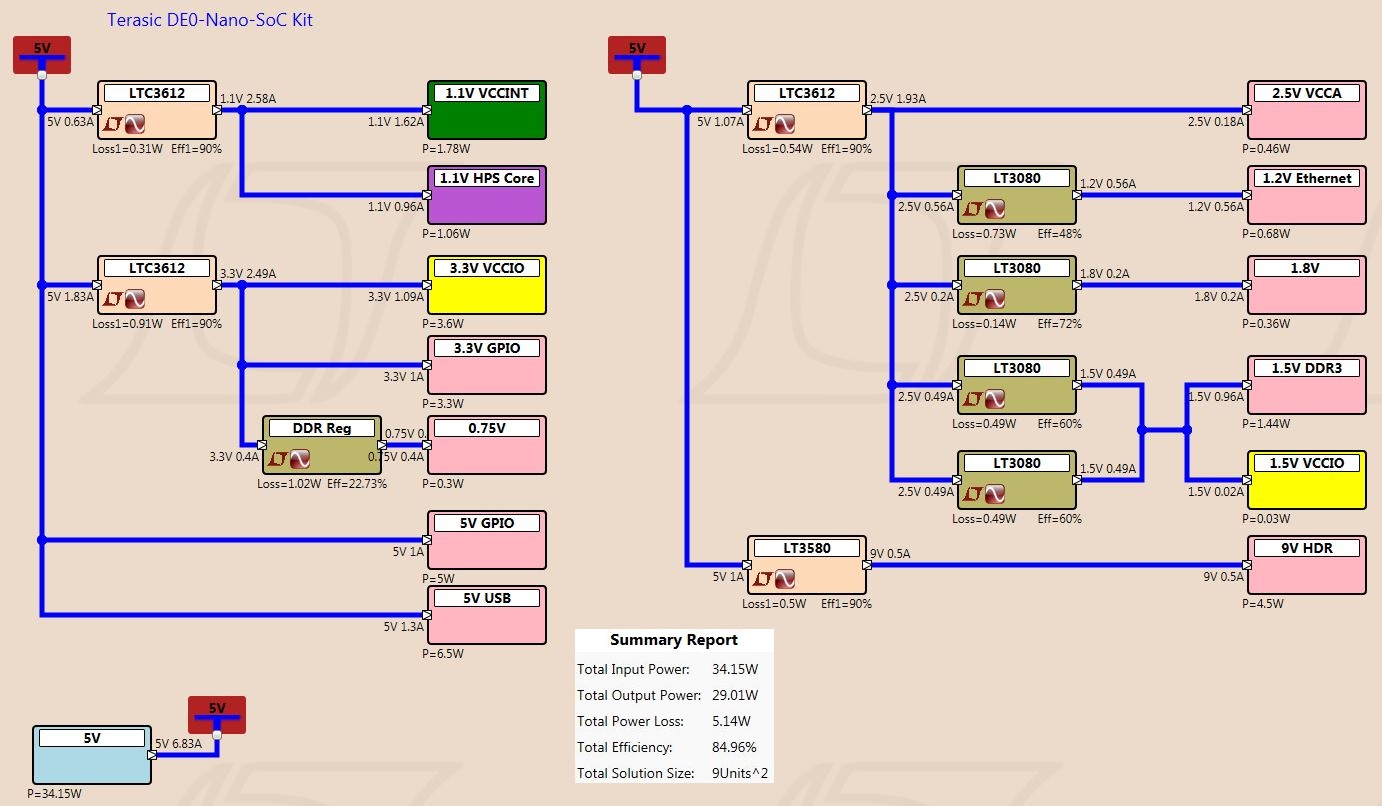The image size is (1382, 806).
Task: Click the green 1.1V VCCINT load block
Action: 487,110
